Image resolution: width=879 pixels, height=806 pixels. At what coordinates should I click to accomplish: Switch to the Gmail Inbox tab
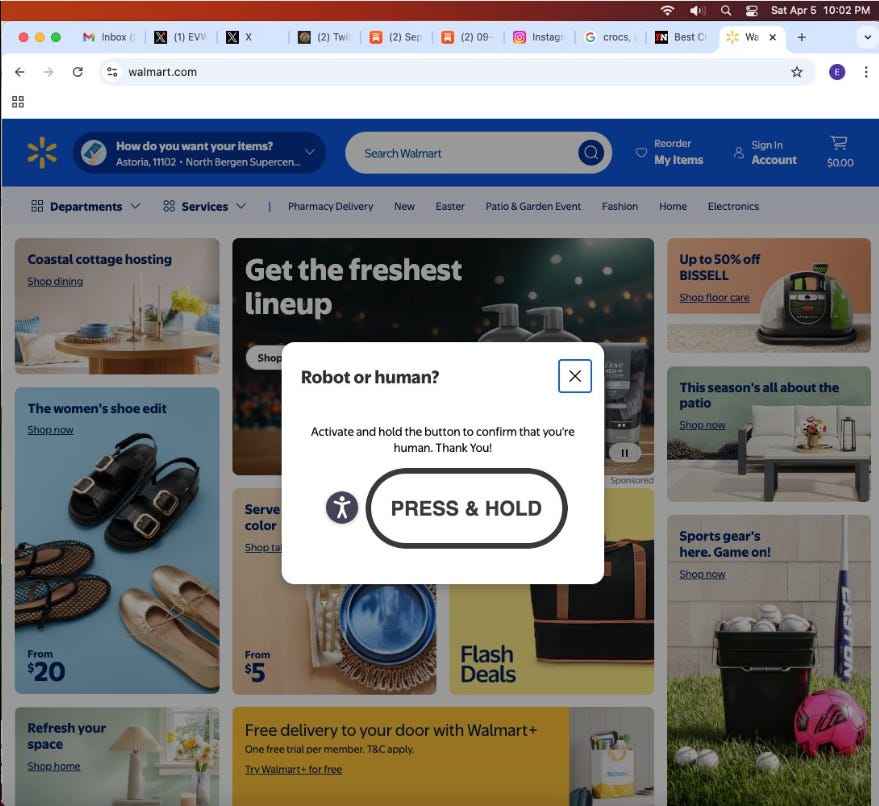tap(109, 37)
